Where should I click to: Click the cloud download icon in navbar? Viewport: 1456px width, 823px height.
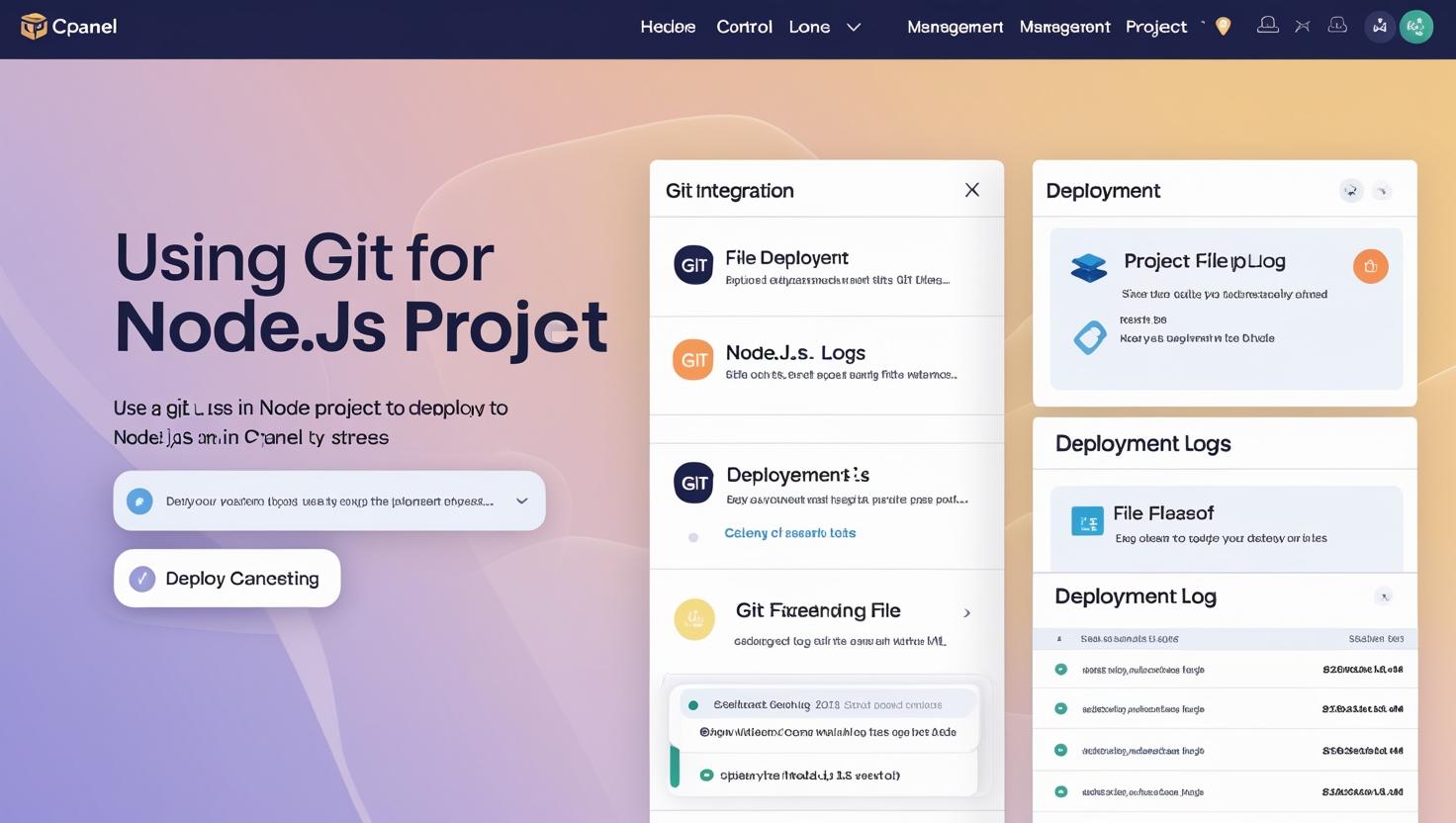pos(1337,26)
